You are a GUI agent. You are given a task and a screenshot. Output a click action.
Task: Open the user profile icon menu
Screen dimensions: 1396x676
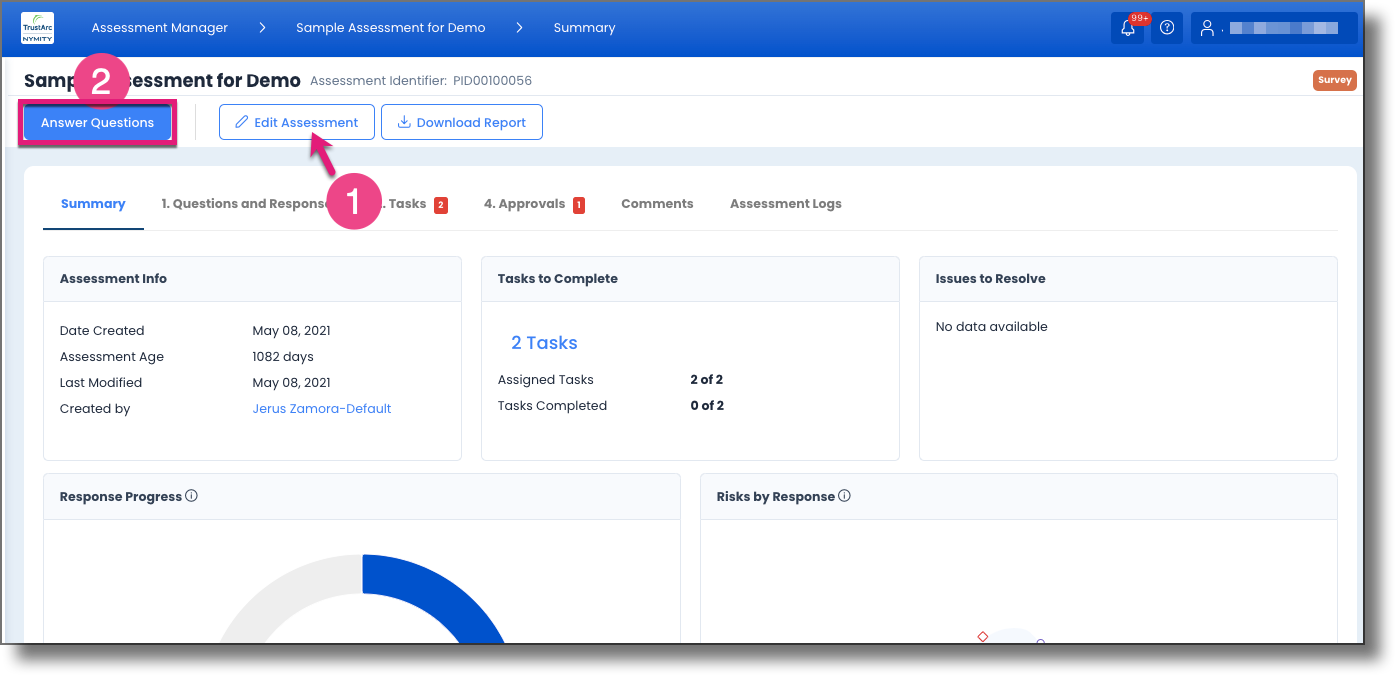click(1207, 28)
